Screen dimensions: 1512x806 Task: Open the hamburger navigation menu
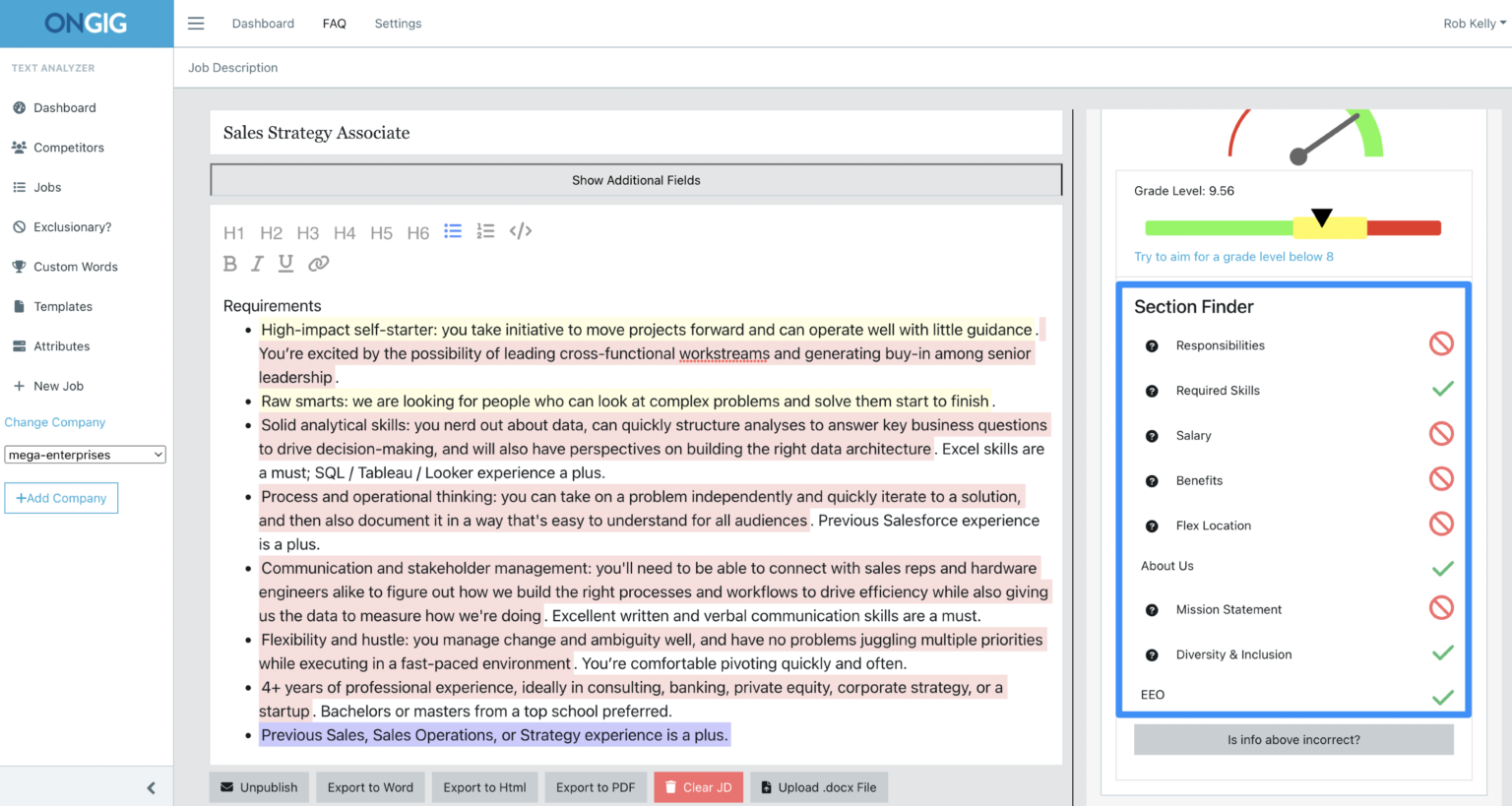point(195,23)
